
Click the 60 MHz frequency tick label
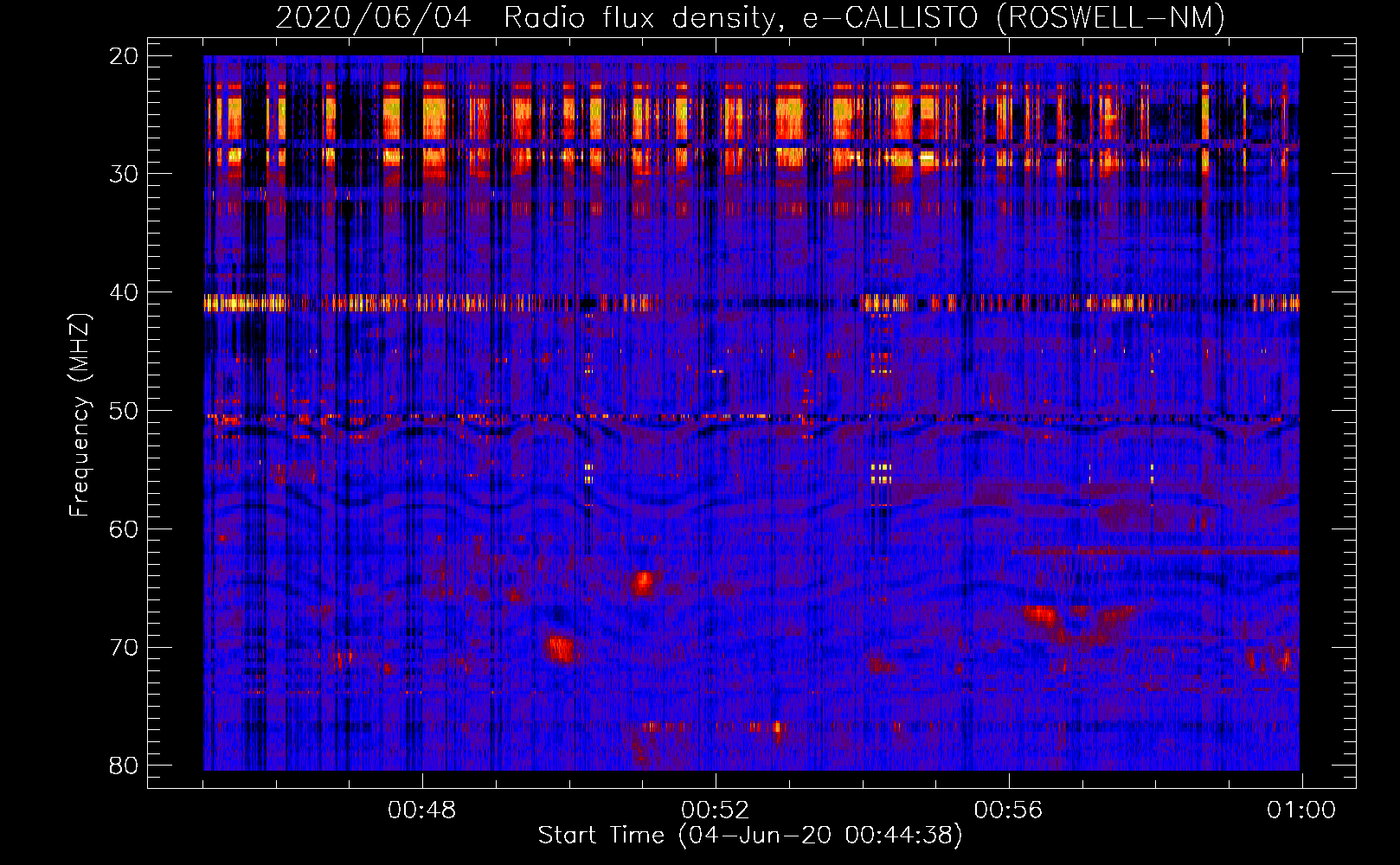[x=125, y=529]
